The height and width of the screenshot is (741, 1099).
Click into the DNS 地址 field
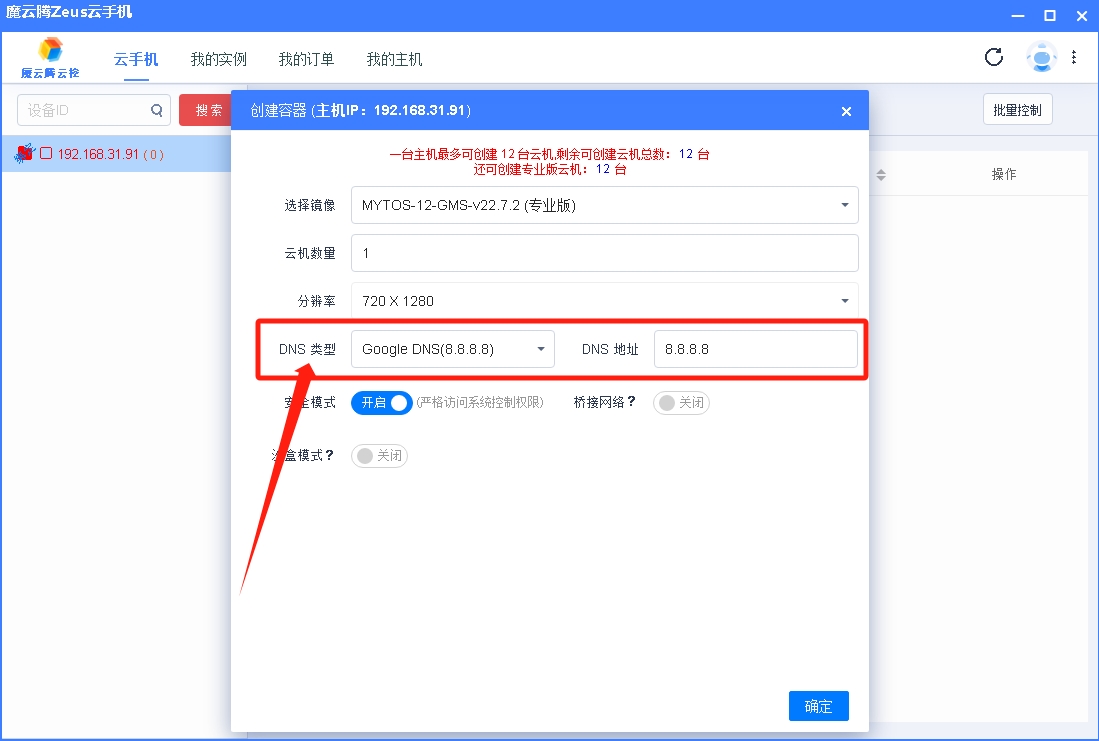pos(755,349)
